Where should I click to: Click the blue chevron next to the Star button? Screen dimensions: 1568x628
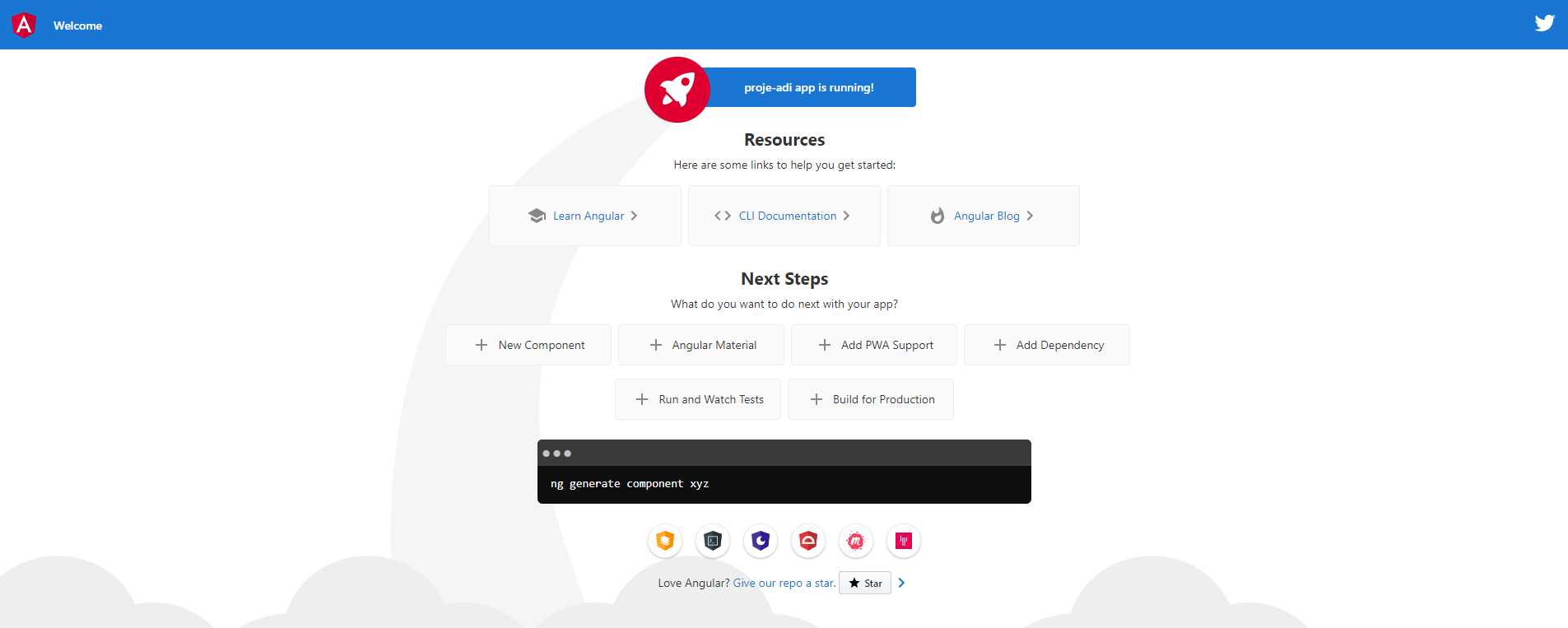pos(901,583)
